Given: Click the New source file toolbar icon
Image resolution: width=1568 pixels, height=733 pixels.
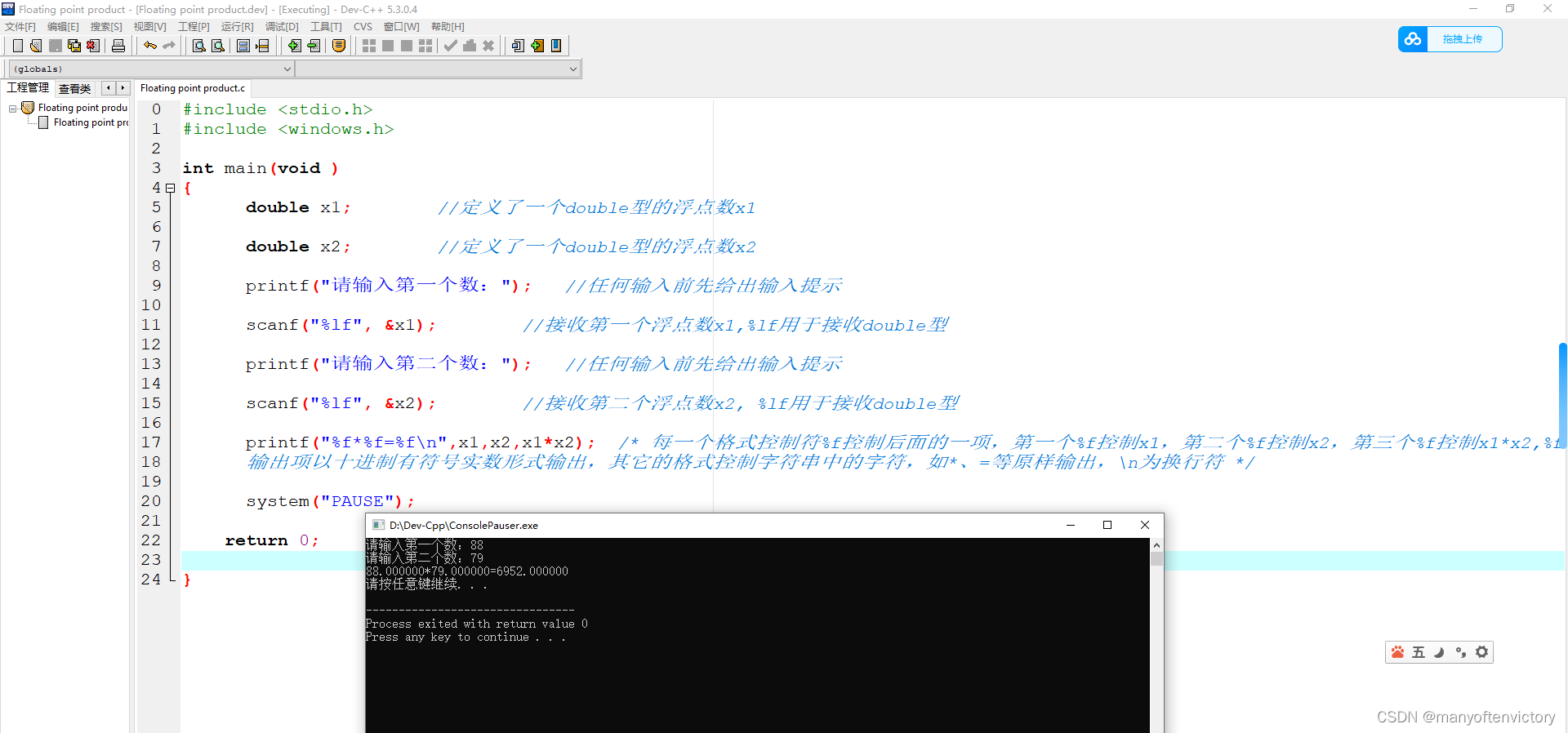Looking at the screenshot, I should tap(17, 46).
